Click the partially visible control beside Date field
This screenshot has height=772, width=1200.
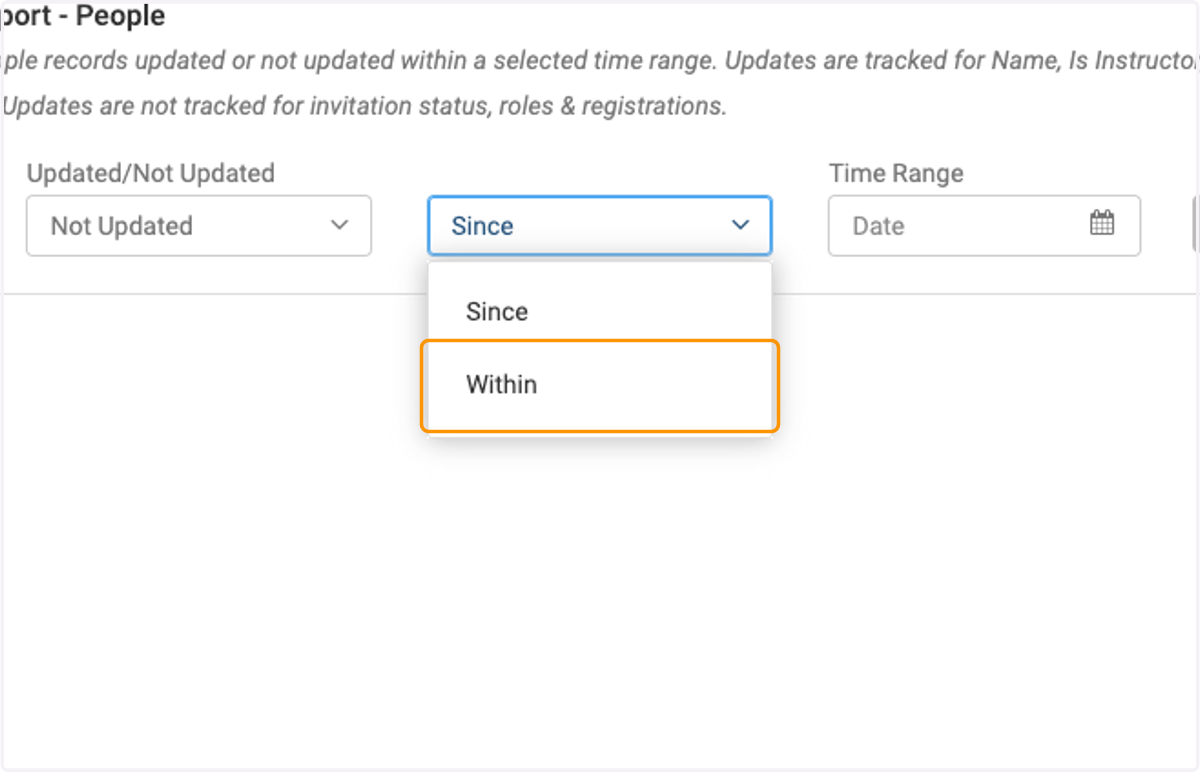(1195, 225)
